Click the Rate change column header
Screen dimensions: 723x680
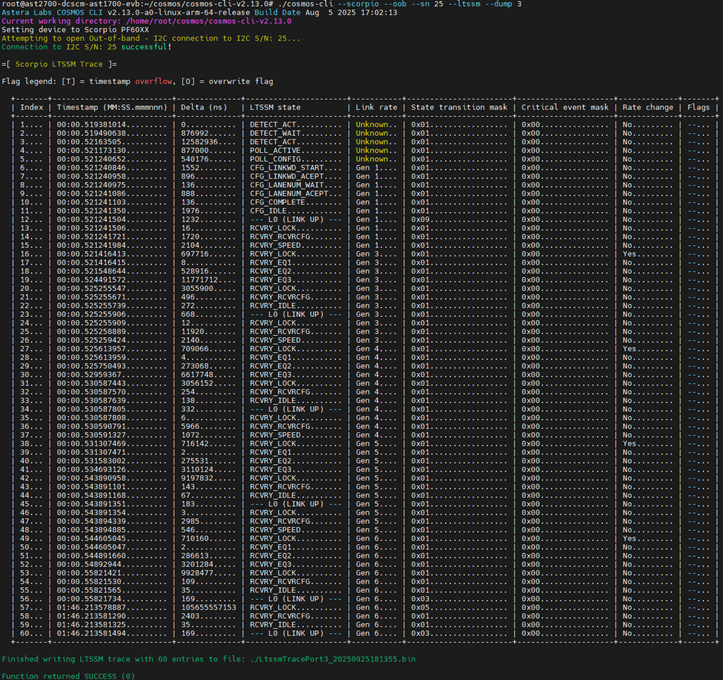coord(647,107)
